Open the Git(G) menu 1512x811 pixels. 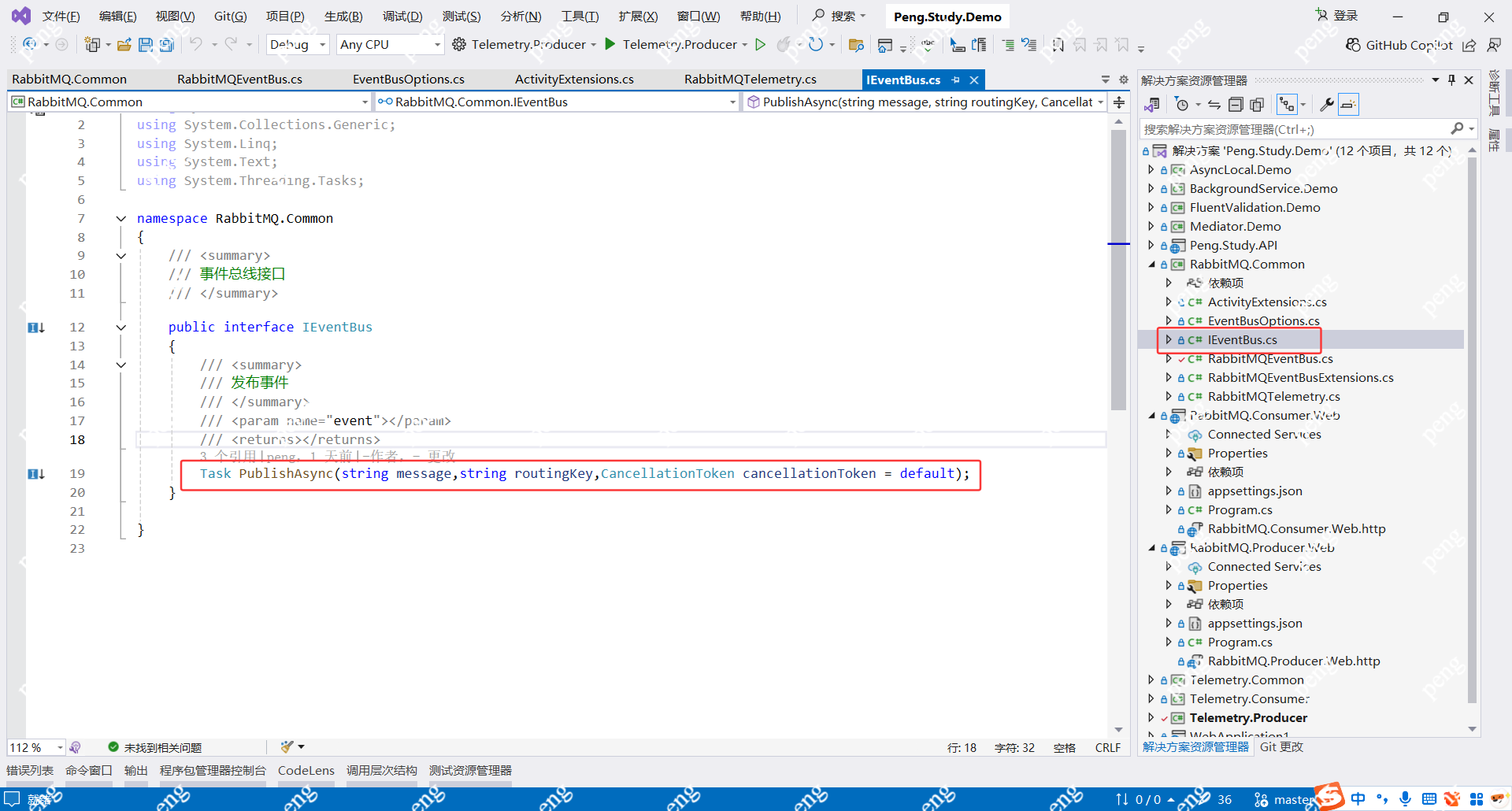231,17
